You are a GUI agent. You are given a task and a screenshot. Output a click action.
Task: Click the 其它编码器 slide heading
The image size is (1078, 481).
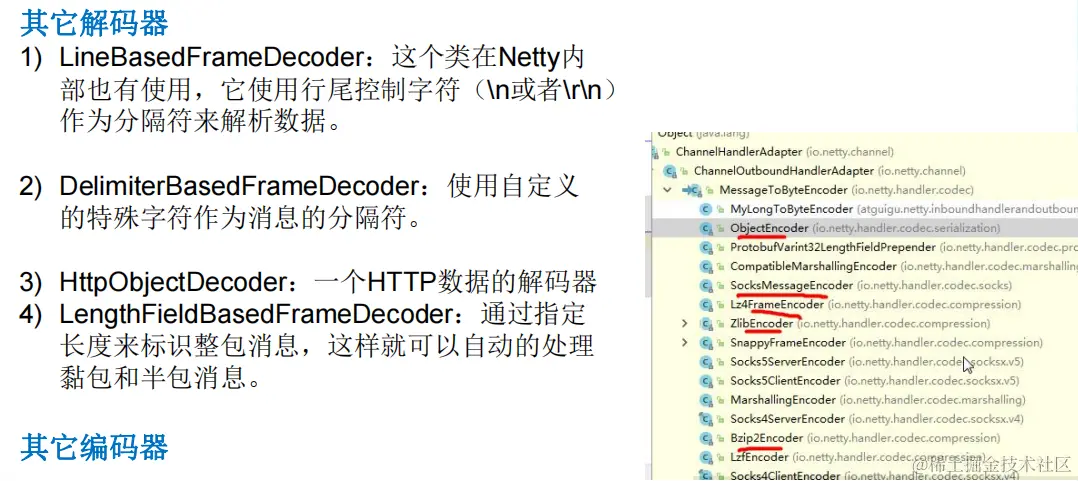click(94, 448)
